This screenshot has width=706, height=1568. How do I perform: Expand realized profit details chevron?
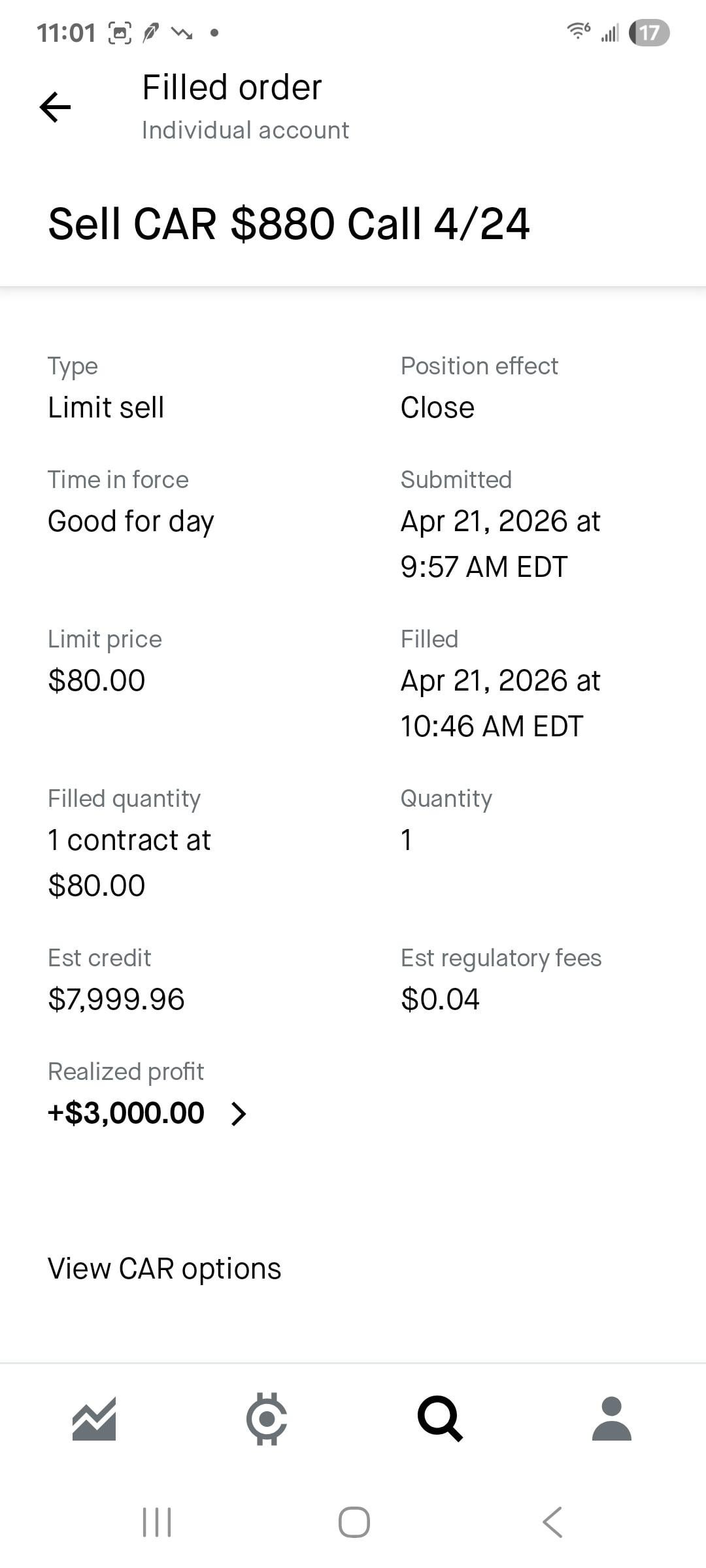click(239, 1114)
